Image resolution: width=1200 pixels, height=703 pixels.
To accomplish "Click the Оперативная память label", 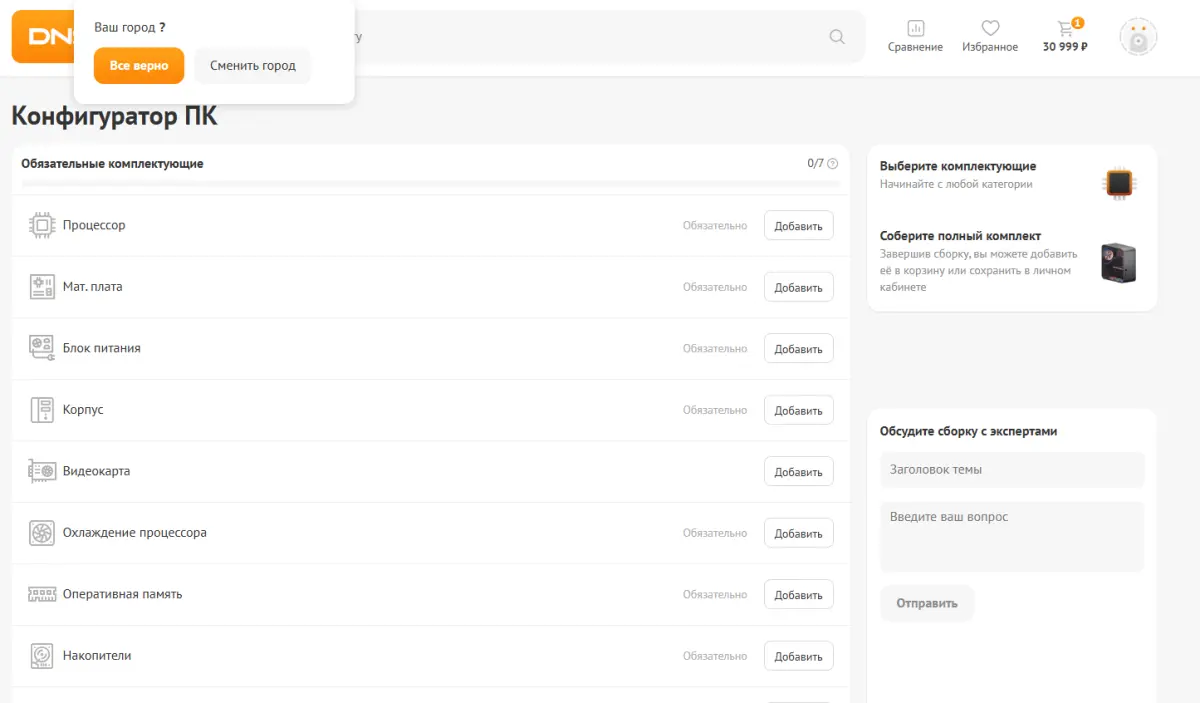I will pyautogui.click(x=123, y=594).
